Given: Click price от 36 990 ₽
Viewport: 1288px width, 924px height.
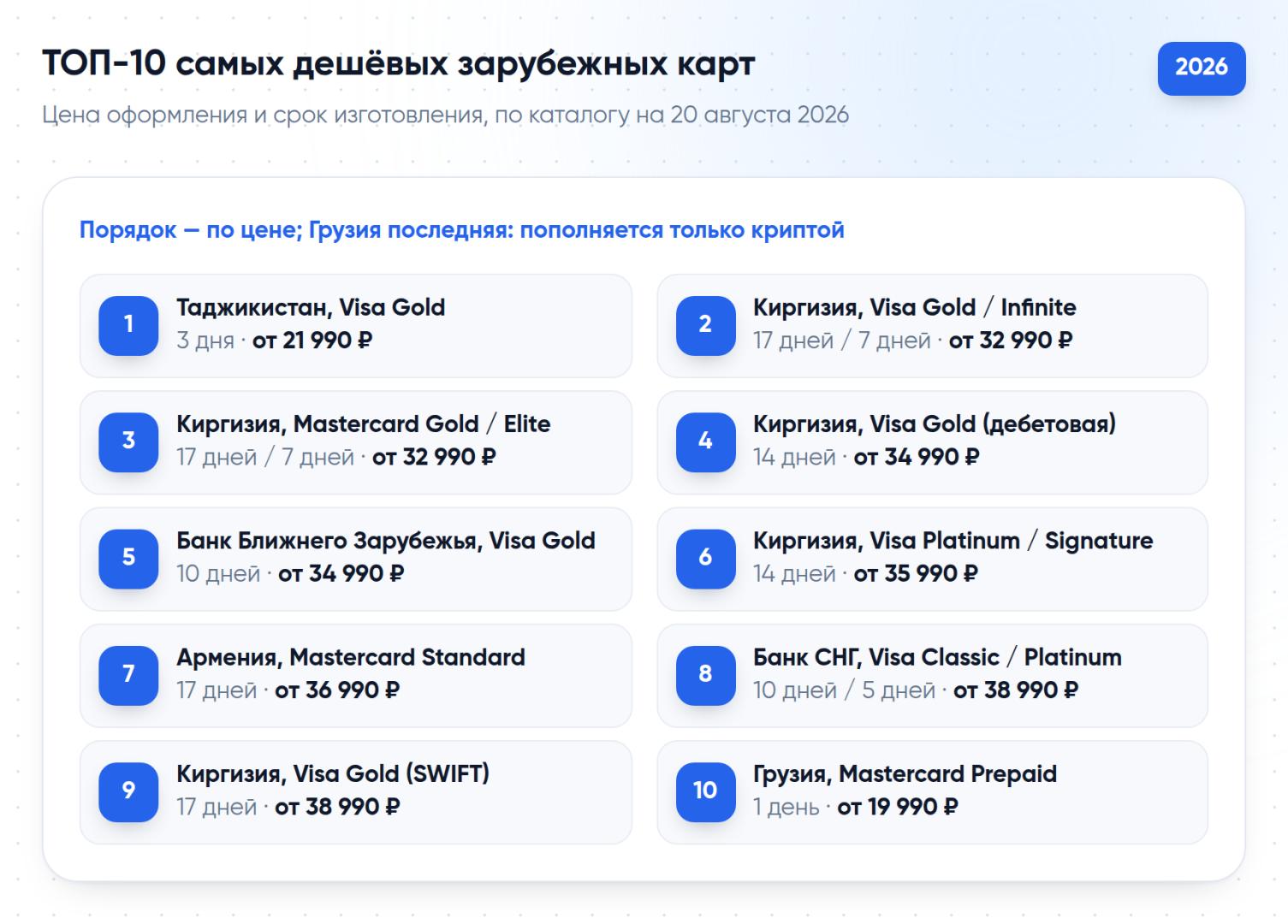Looking at the screenshot, I should coord(337,690).
